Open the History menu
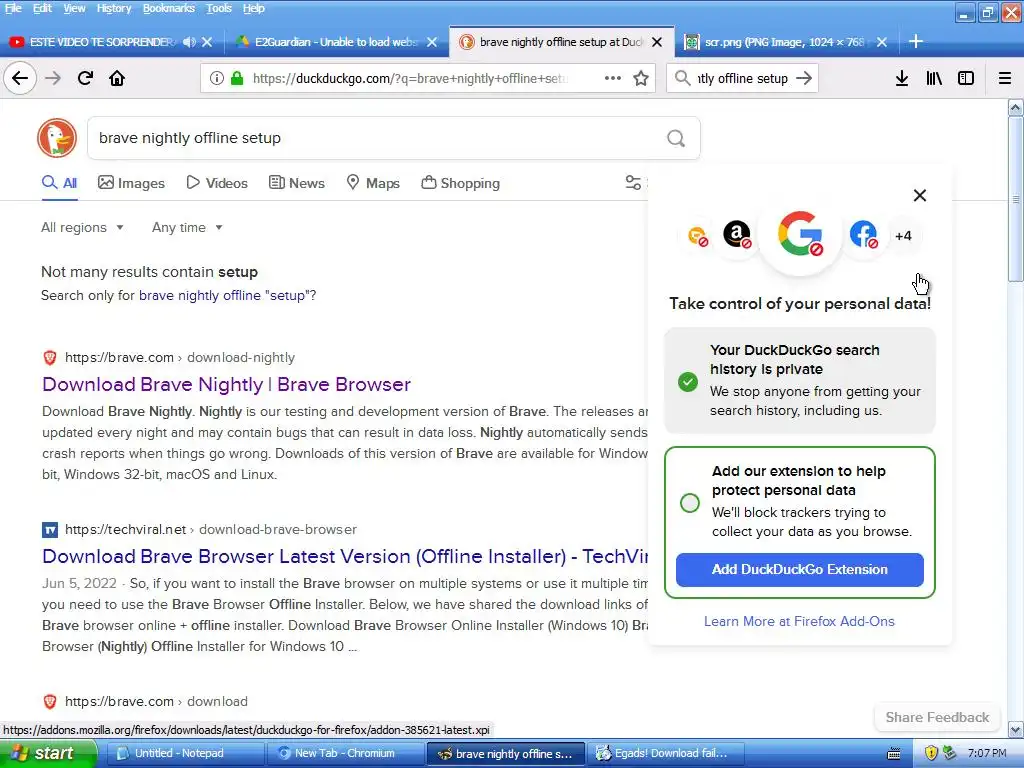 (x=114, y=8)
